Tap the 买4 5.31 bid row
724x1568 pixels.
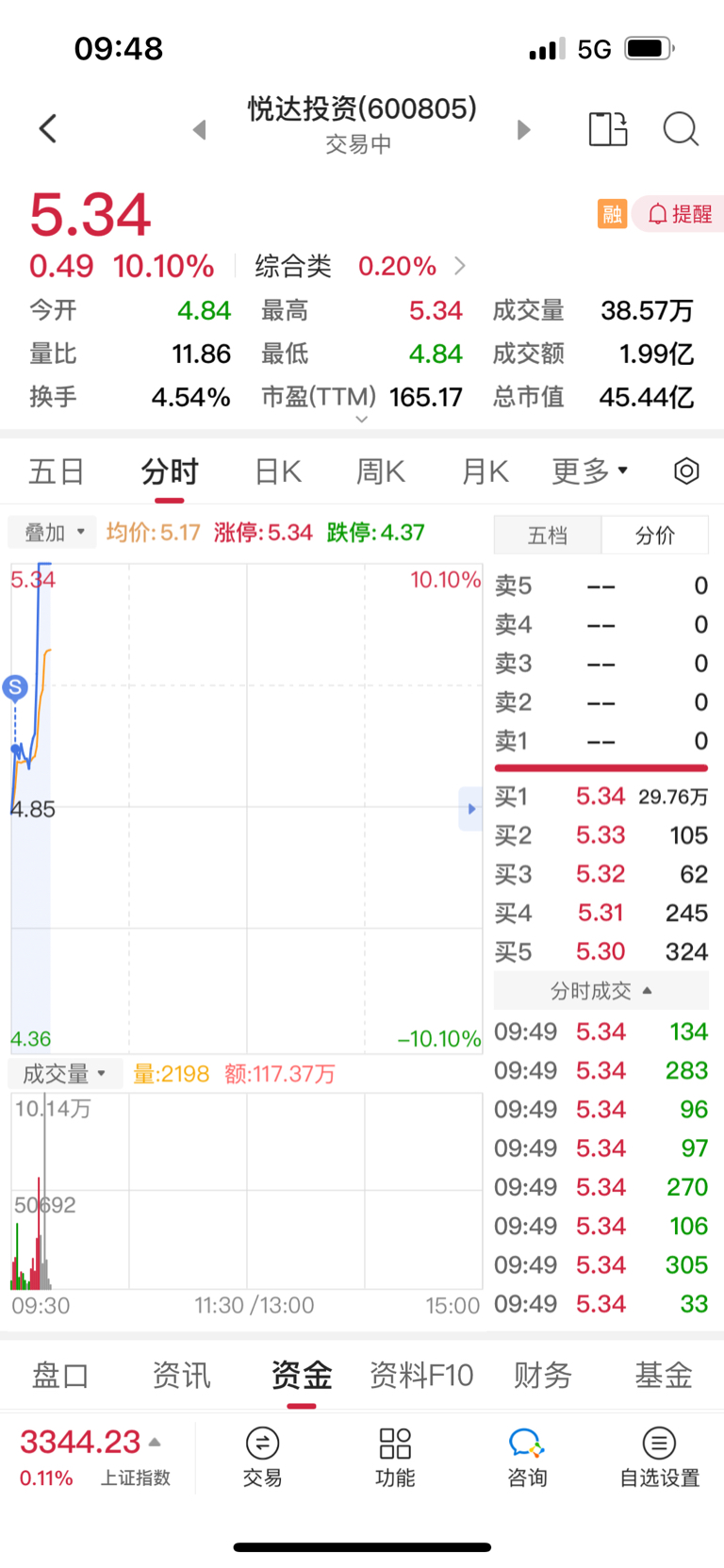pyautogui.click(x=601, y=913)
